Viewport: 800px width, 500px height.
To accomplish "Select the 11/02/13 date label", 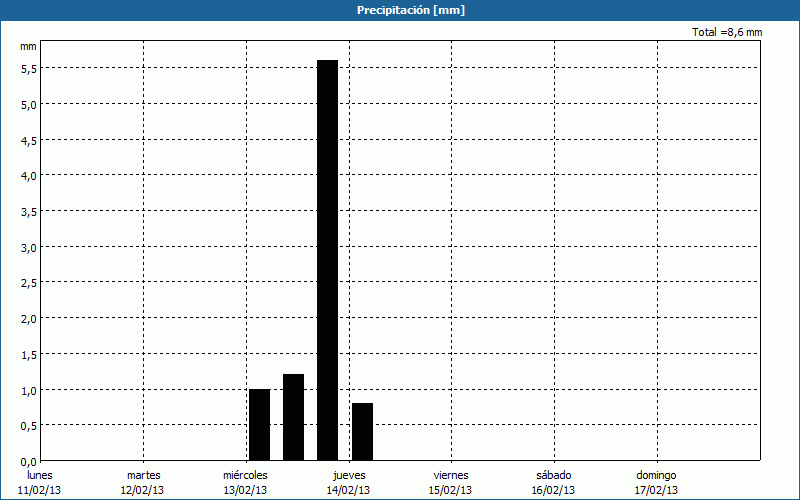I will click(x=40, y=490).
